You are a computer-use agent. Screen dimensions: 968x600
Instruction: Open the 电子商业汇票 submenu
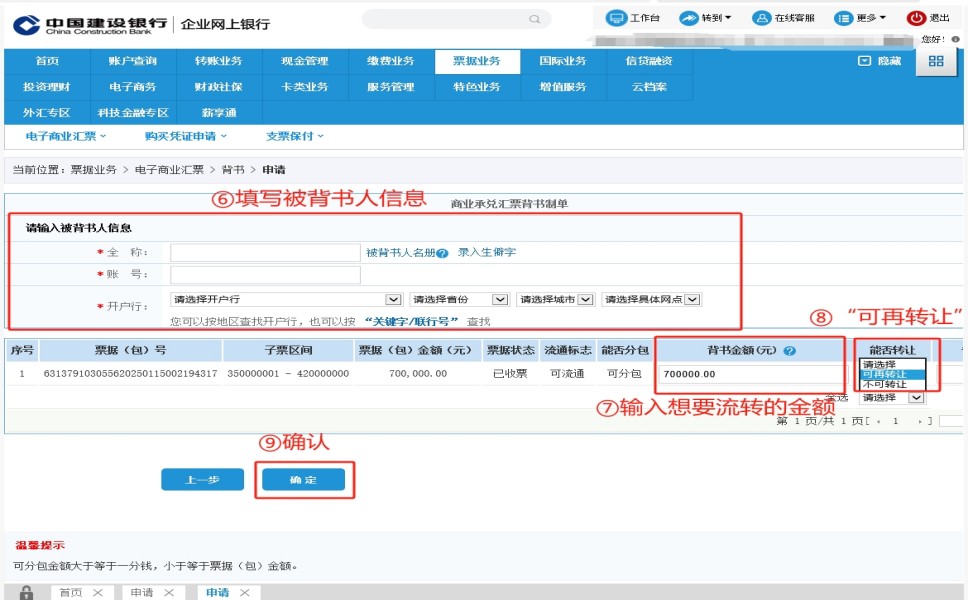coord(65,136)
